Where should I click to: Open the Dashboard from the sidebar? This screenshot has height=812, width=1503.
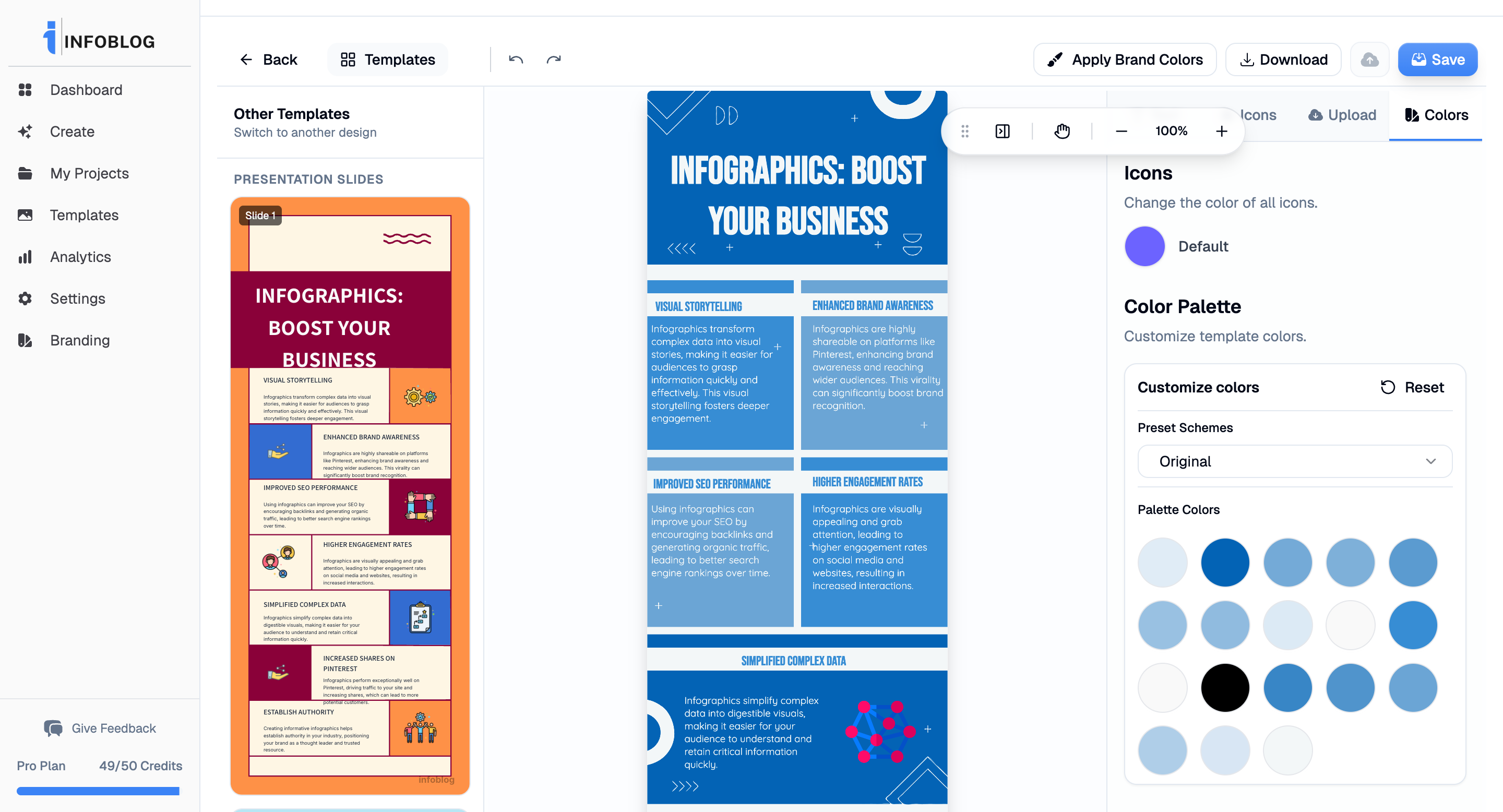coord(85,89)
